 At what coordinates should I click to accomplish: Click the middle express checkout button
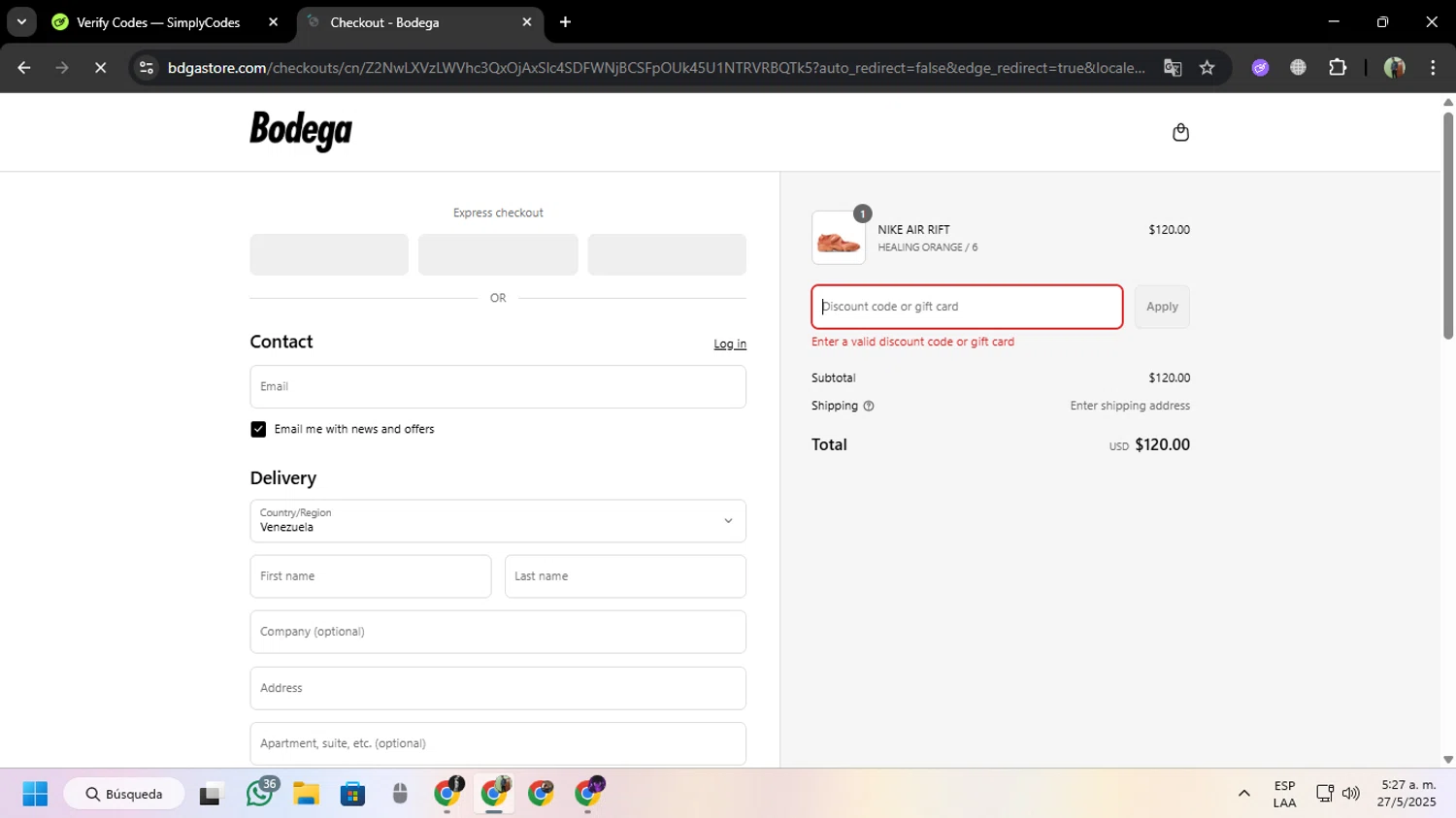(x=498, y=254)
